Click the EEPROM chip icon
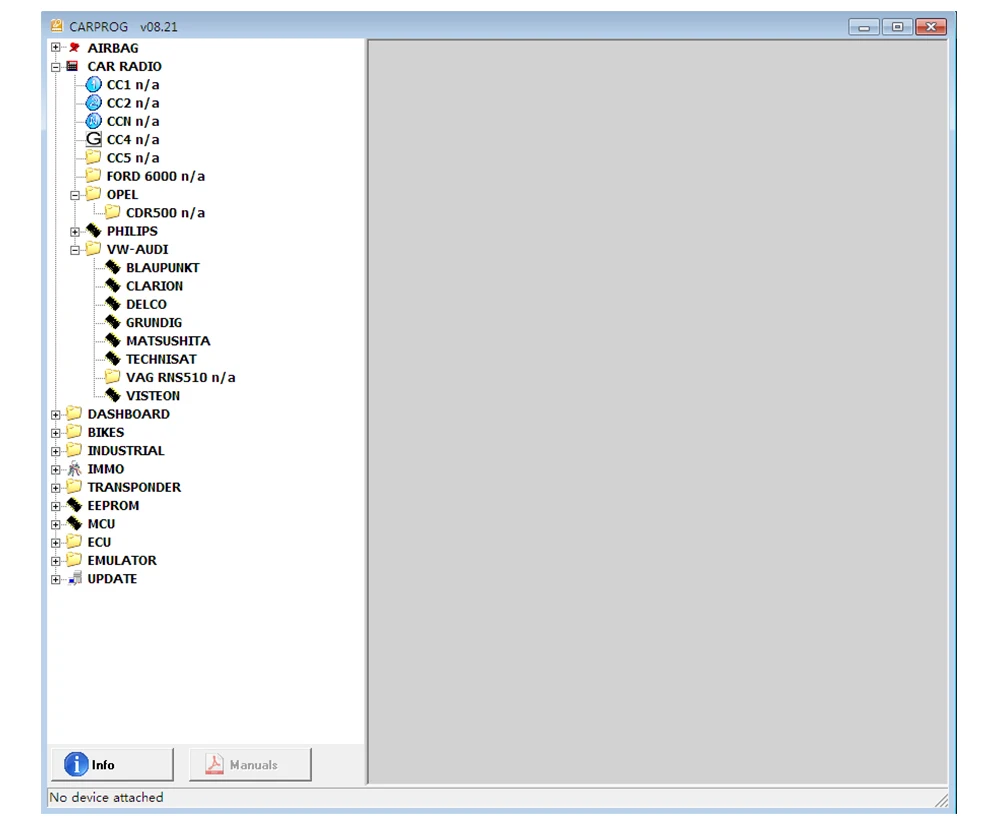The width and height of the screenshot is (1000, 823). click(75, 505)
